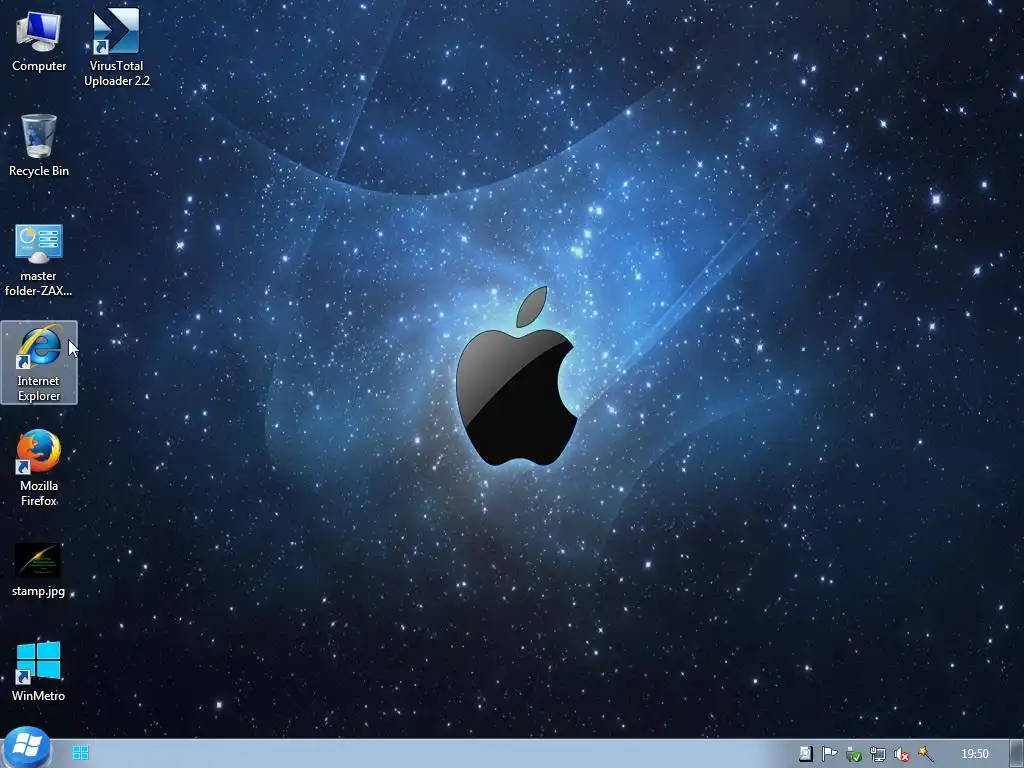Click the magic wand tray icon
This screenshot has width=1024, height=768.
tap(925, 754)
